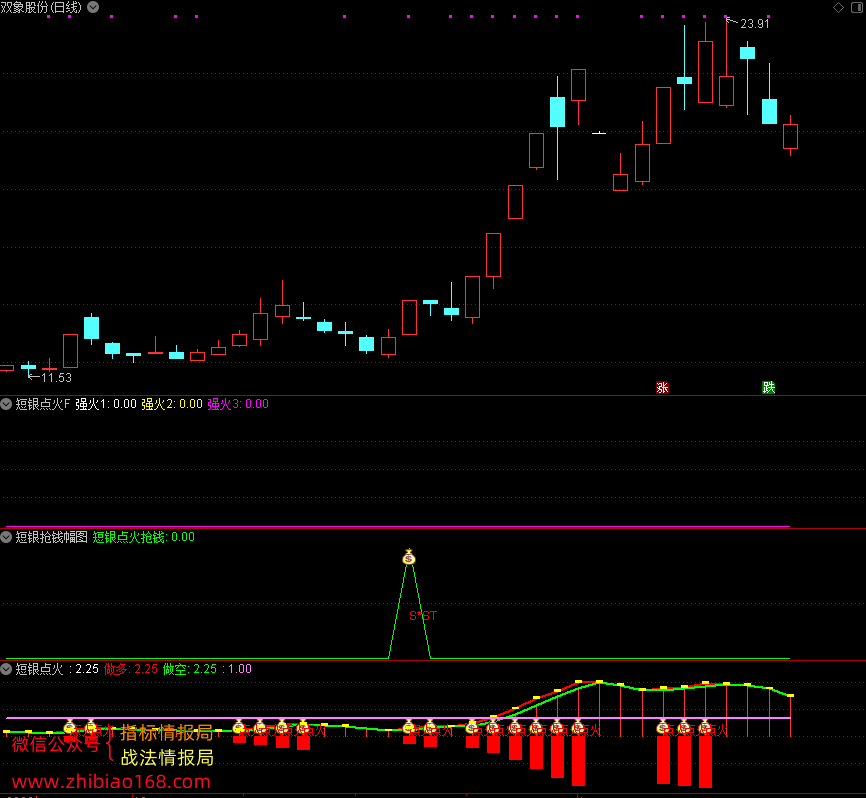Click the magenta 强火3: 0.00 label
866x798 pixels.
click(237, 404)
